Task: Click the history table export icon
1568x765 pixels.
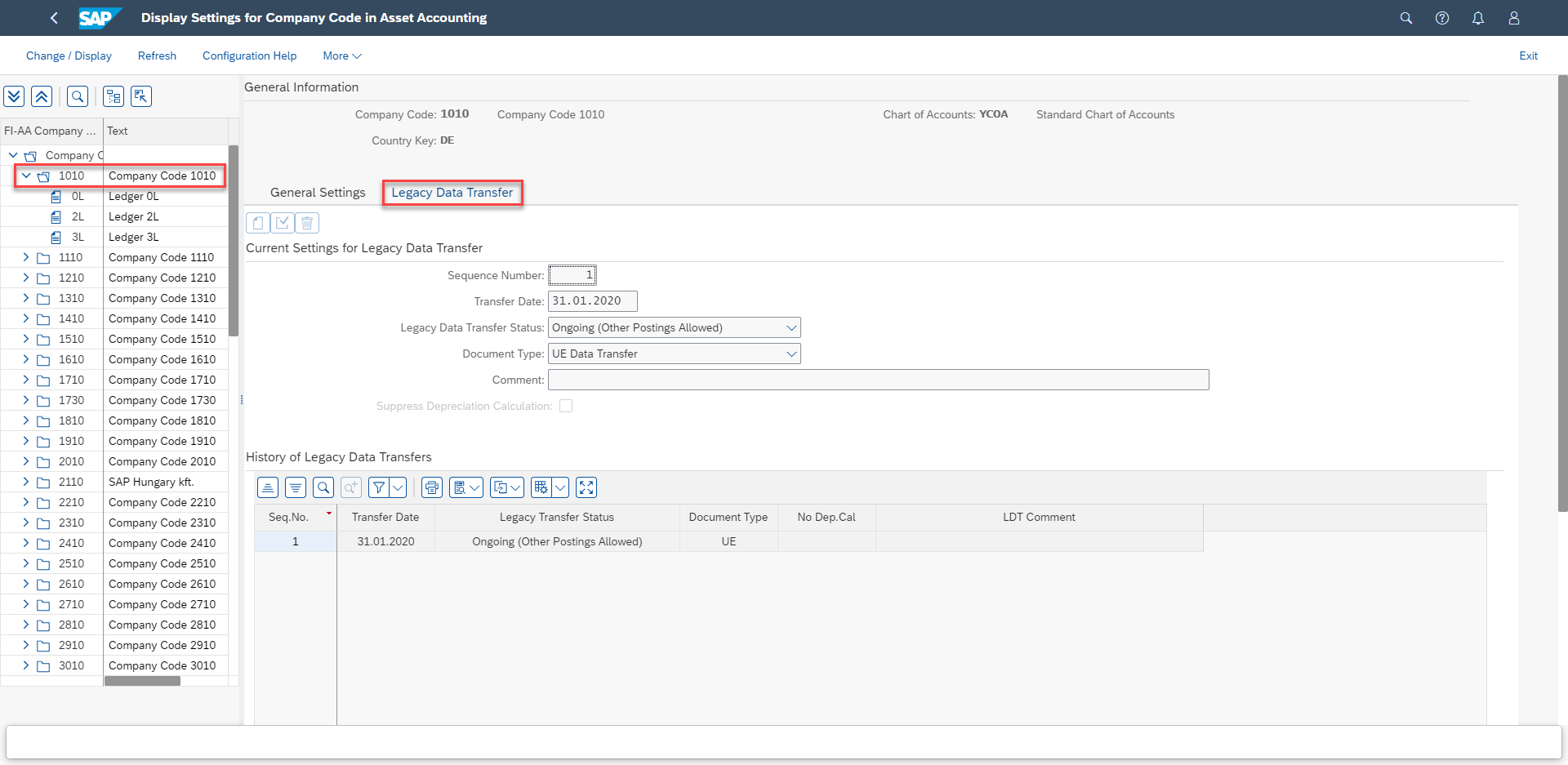Action: (507, 487)
